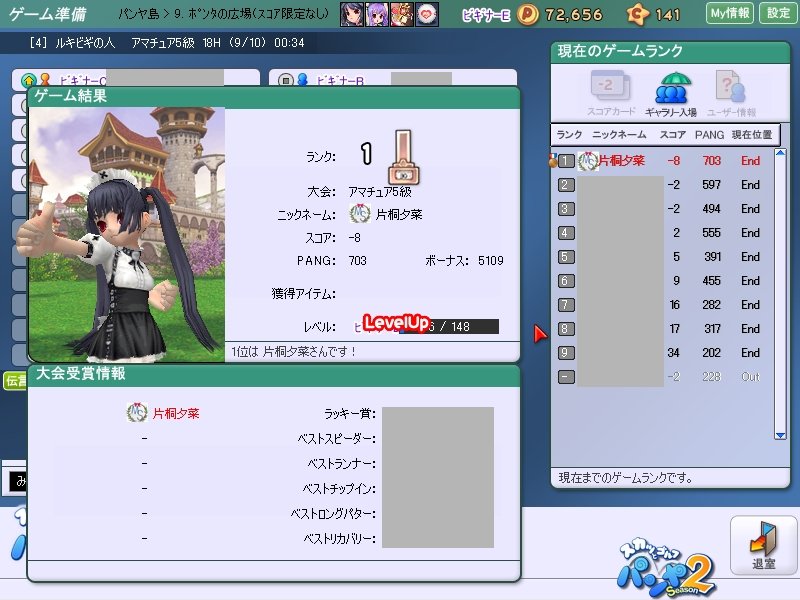
Task: Click the guild emblem beside 片桐夕菜 in game result
Action: (360, 213)
